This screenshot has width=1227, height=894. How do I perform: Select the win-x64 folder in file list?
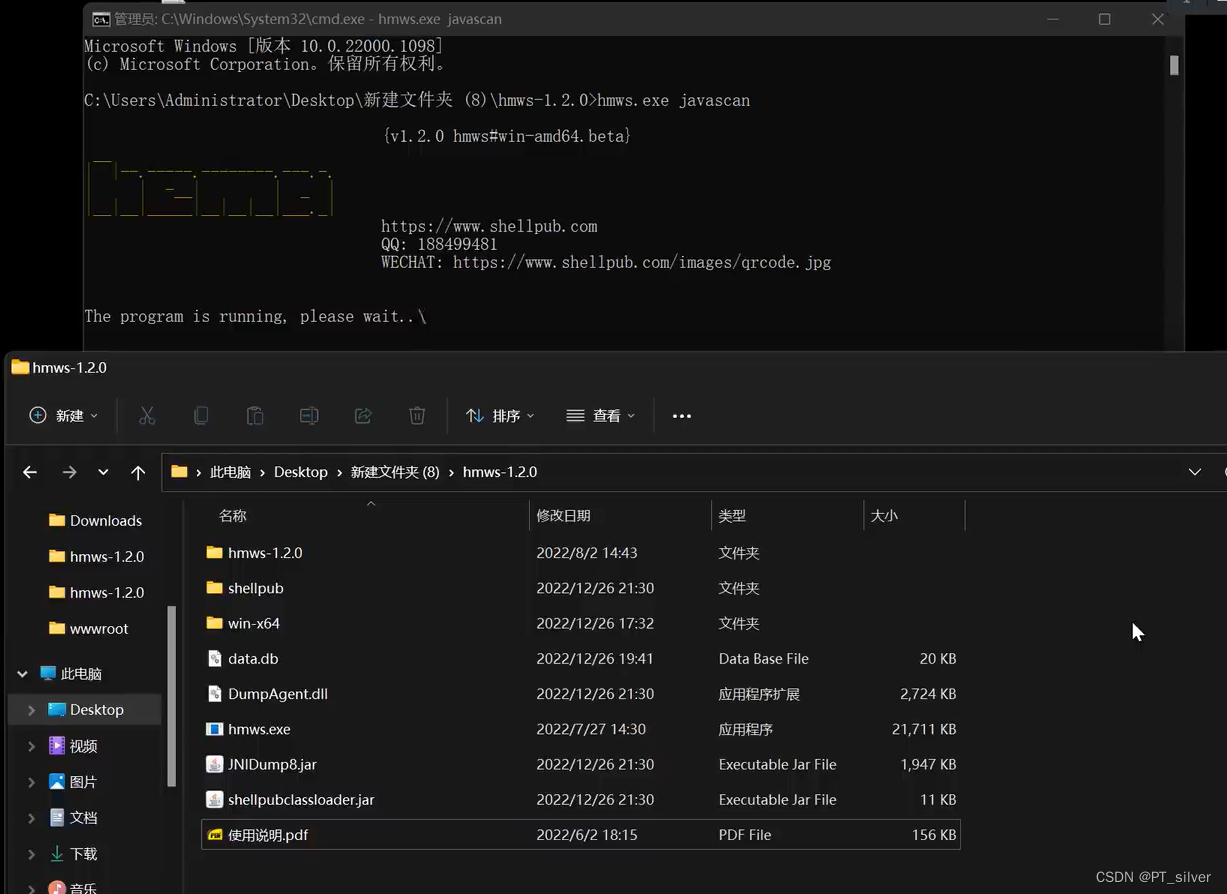coord(254,624)
